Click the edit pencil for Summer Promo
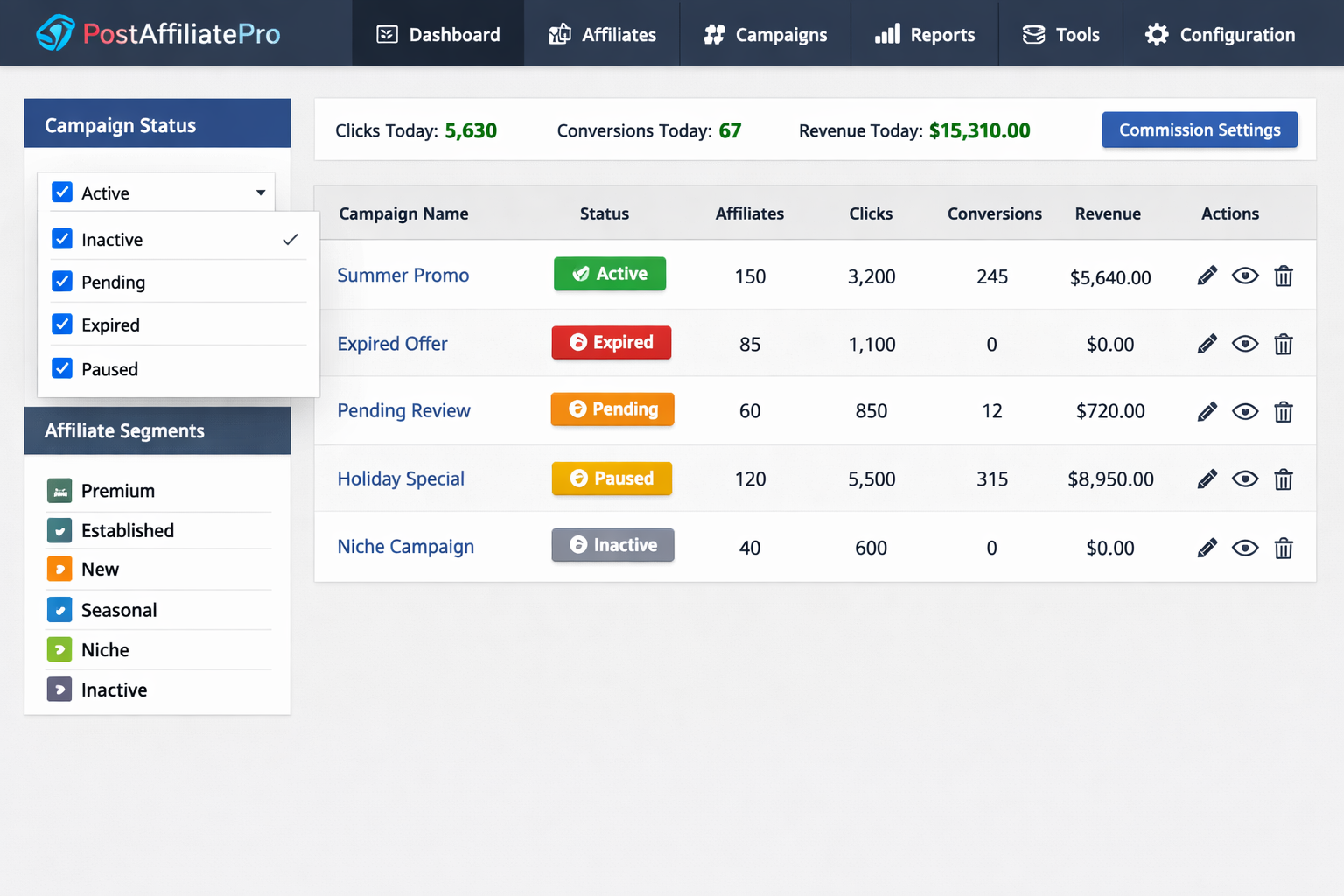This screenshot has width=1344, height=896. coord(1207,275)
